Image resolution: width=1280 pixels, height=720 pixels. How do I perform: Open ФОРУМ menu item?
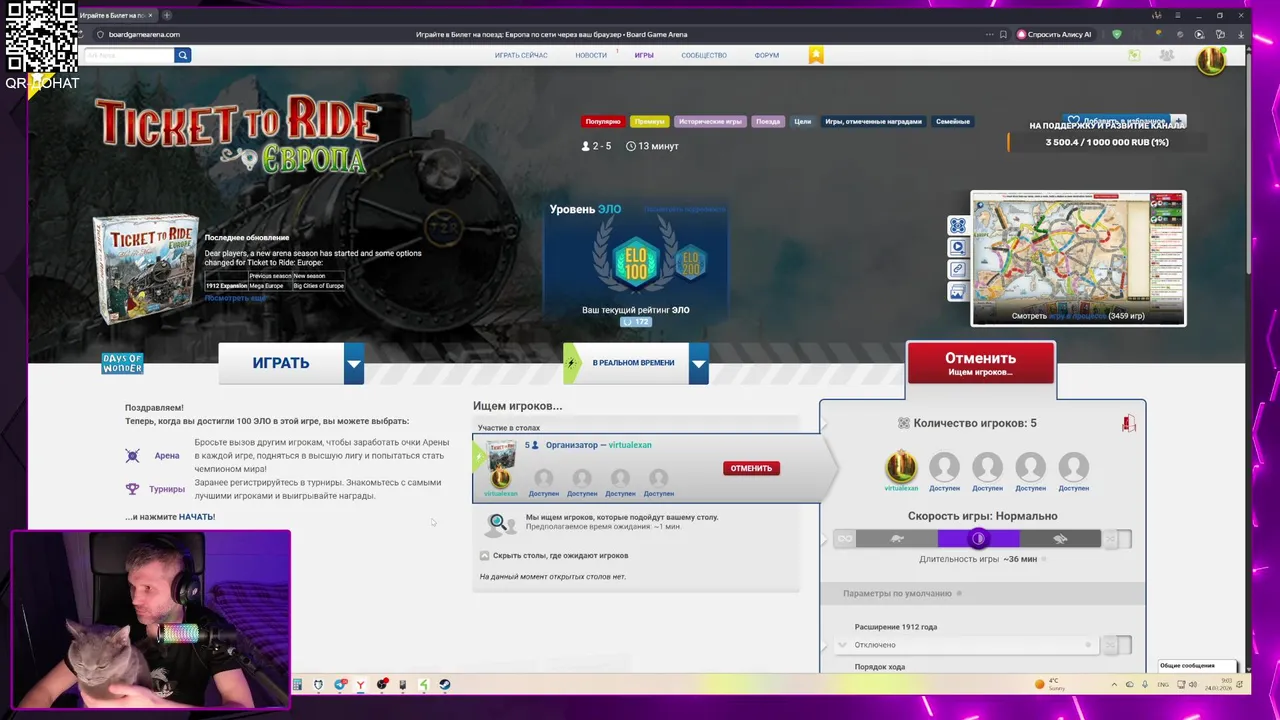[767, 55]
